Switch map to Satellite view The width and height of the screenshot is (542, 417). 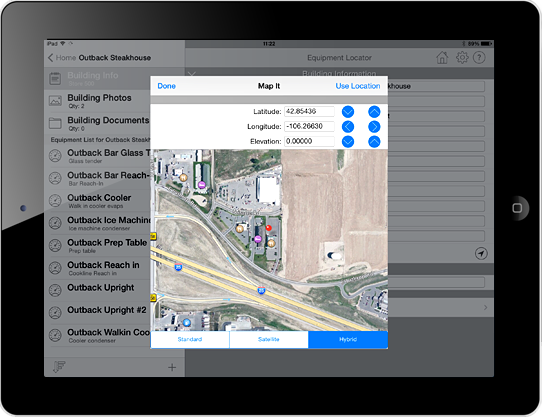pyautogui.click(x=269, y=340)
